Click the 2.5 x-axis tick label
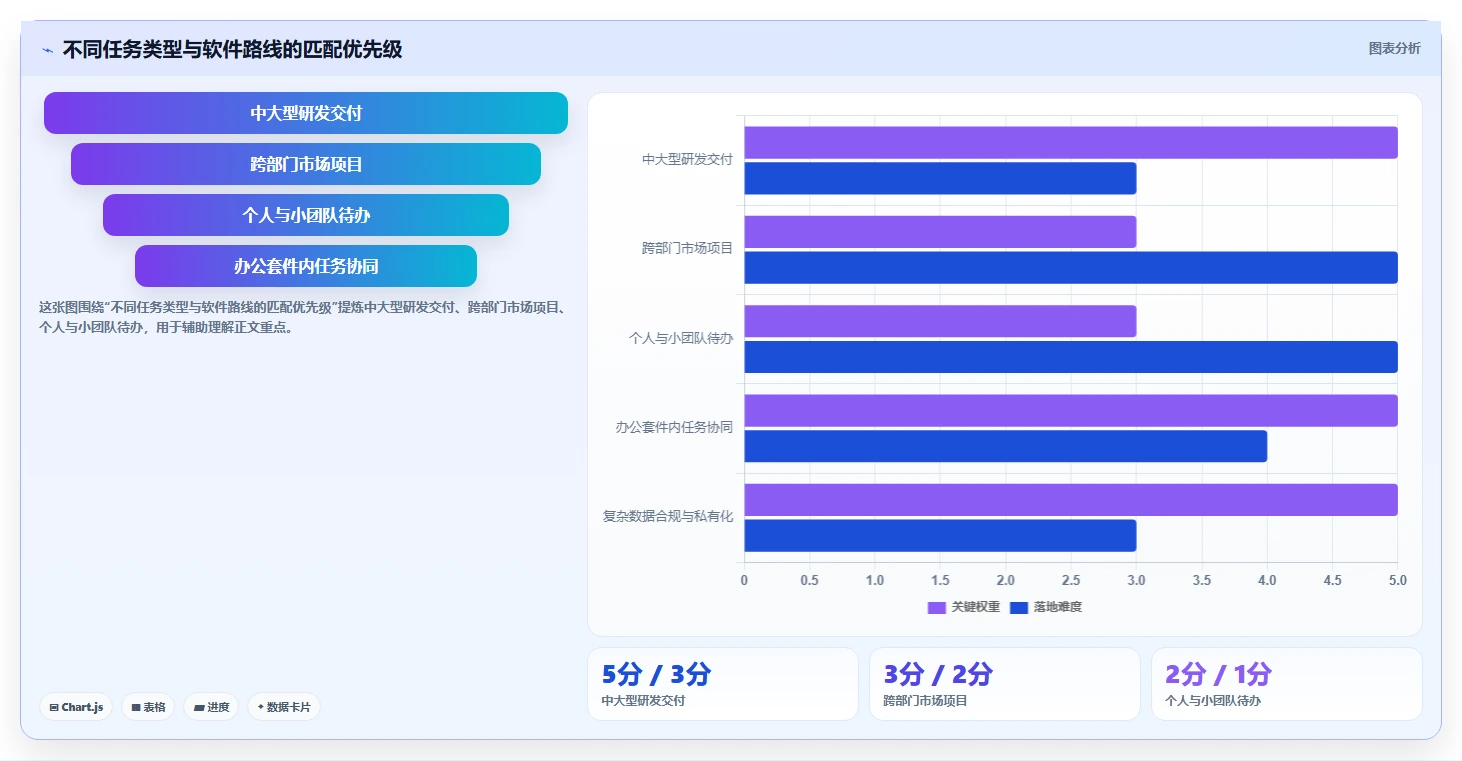The image size is (1462, 761). [x=1071, y=580]
